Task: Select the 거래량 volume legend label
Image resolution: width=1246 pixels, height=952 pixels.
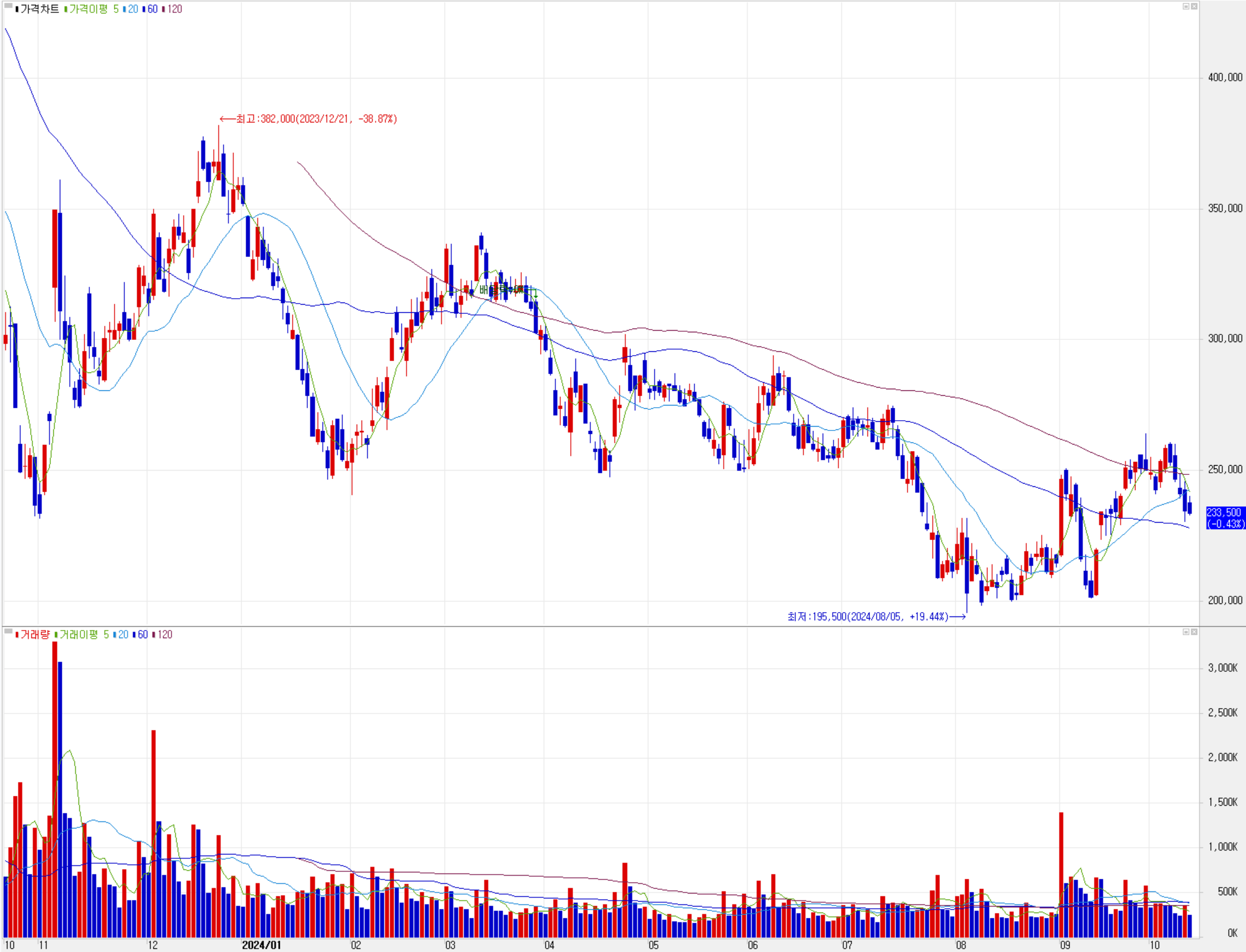Action: tap(35, 635)
